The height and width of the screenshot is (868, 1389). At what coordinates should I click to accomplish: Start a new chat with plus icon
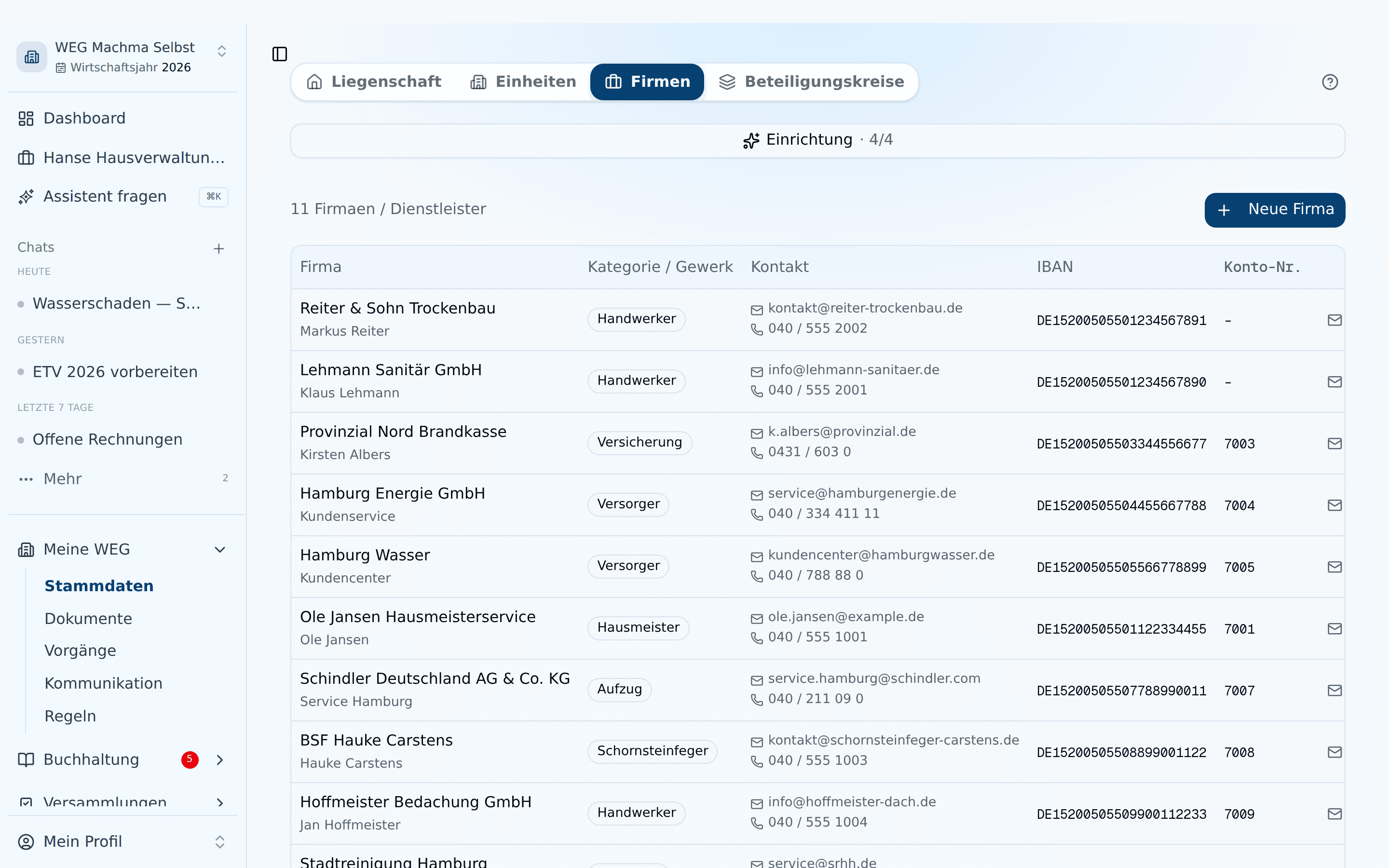coord(218,248)
